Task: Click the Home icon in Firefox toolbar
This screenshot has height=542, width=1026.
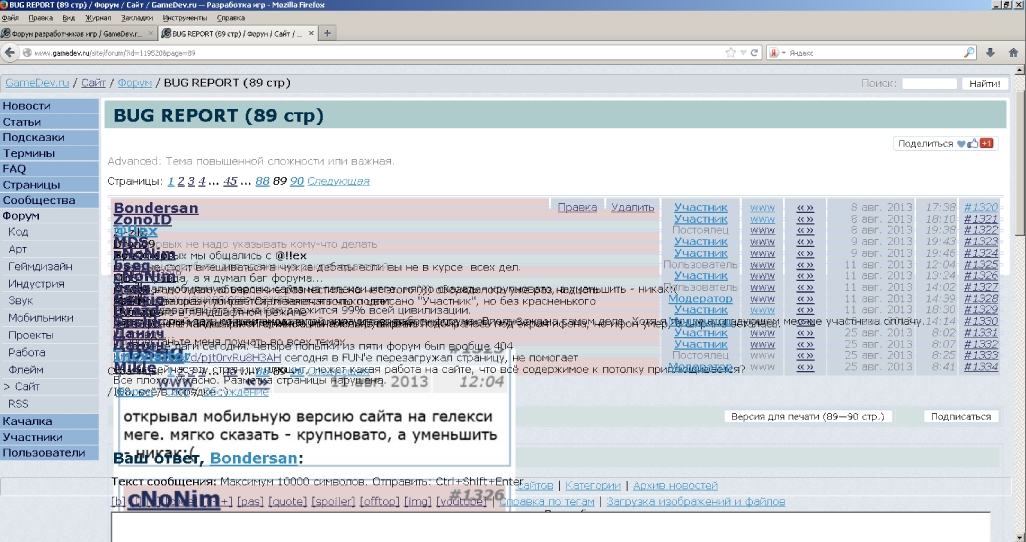Action: (1013, 52)
